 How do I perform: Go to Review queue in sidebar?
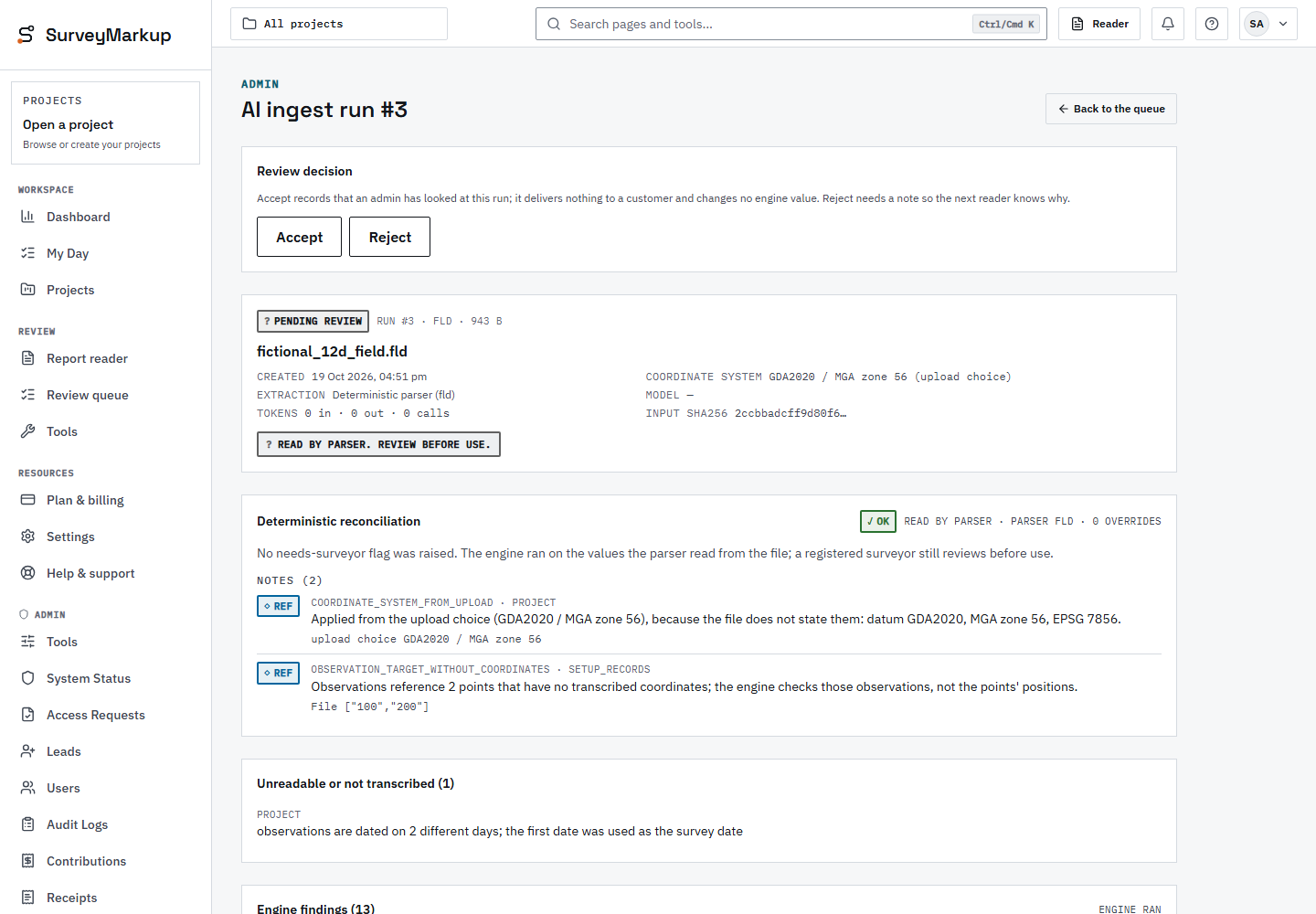[x=106, y=395]
